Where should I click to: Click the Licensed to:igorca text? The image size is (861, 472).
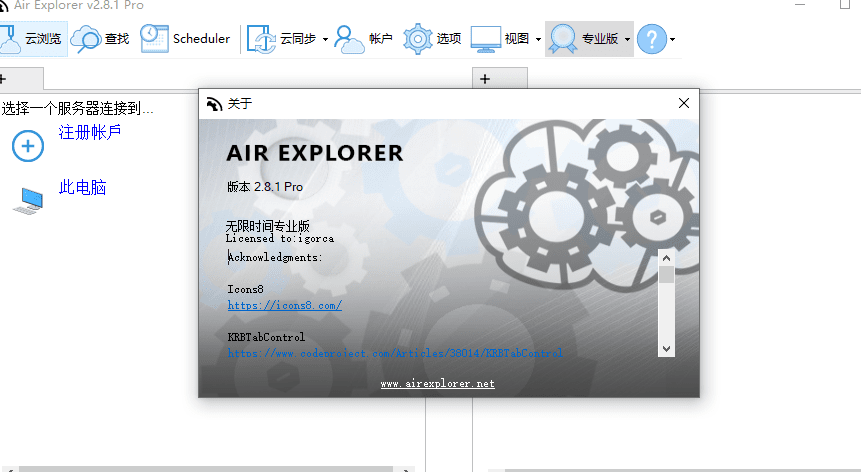coord(279,238)
